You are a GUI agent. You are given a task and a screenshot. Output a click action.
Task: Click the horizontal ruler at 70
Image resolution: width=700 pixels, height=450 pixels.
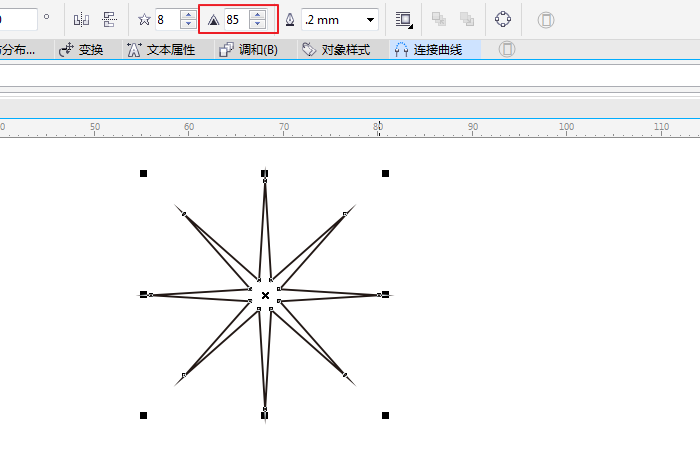click(x=284, y=127)
